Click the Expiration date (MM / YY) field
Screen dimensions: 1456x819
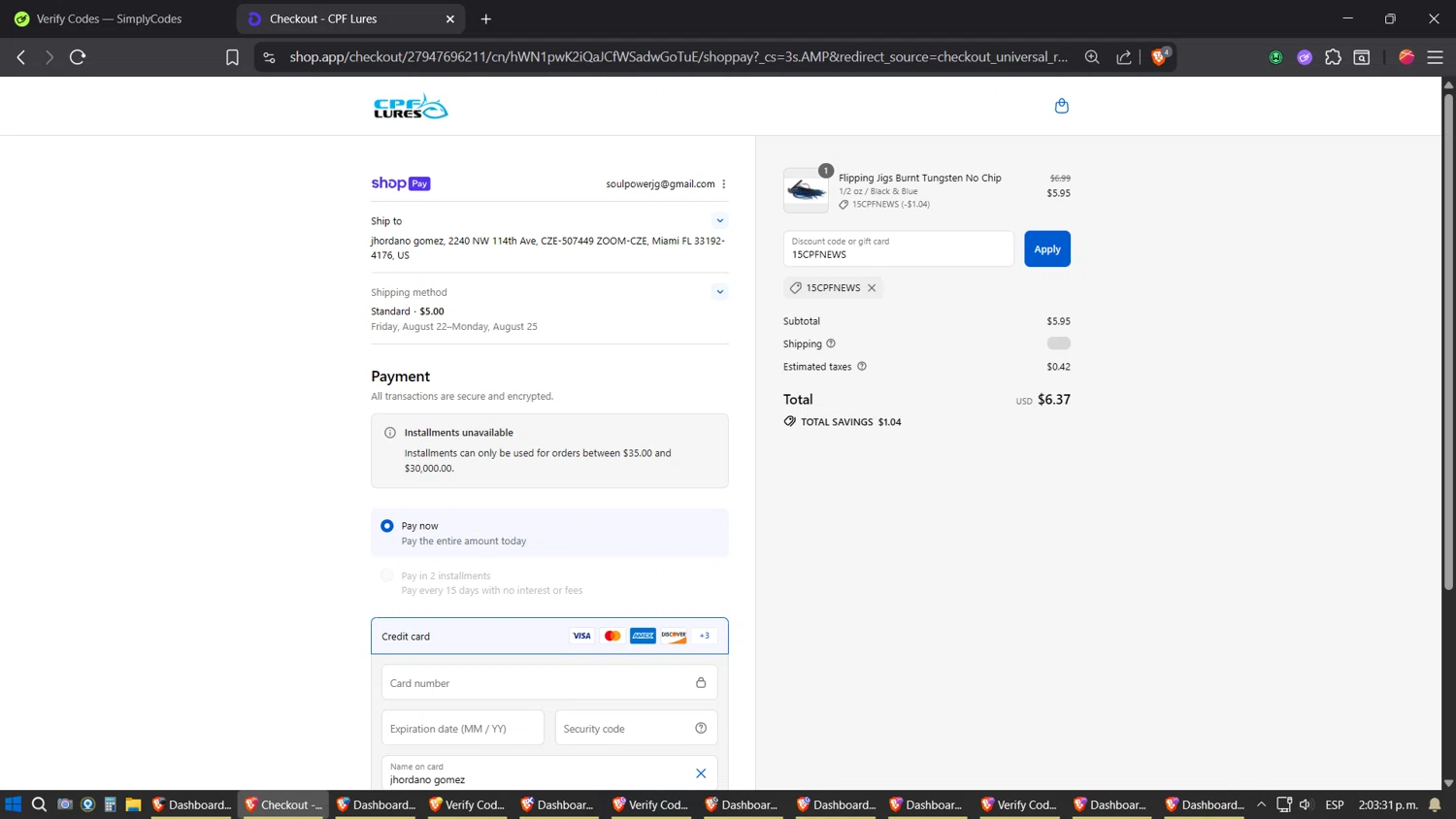(x=463, y=729)
